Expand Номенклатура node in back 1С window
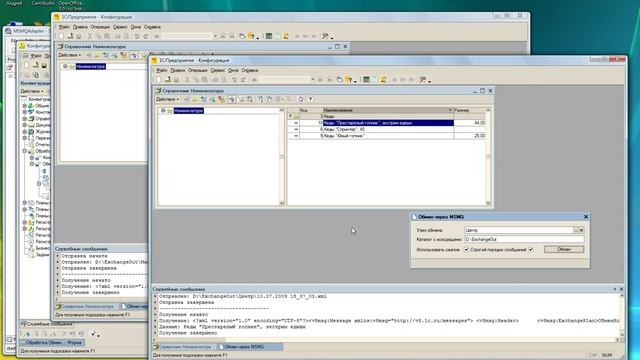 tap(65, 66)
